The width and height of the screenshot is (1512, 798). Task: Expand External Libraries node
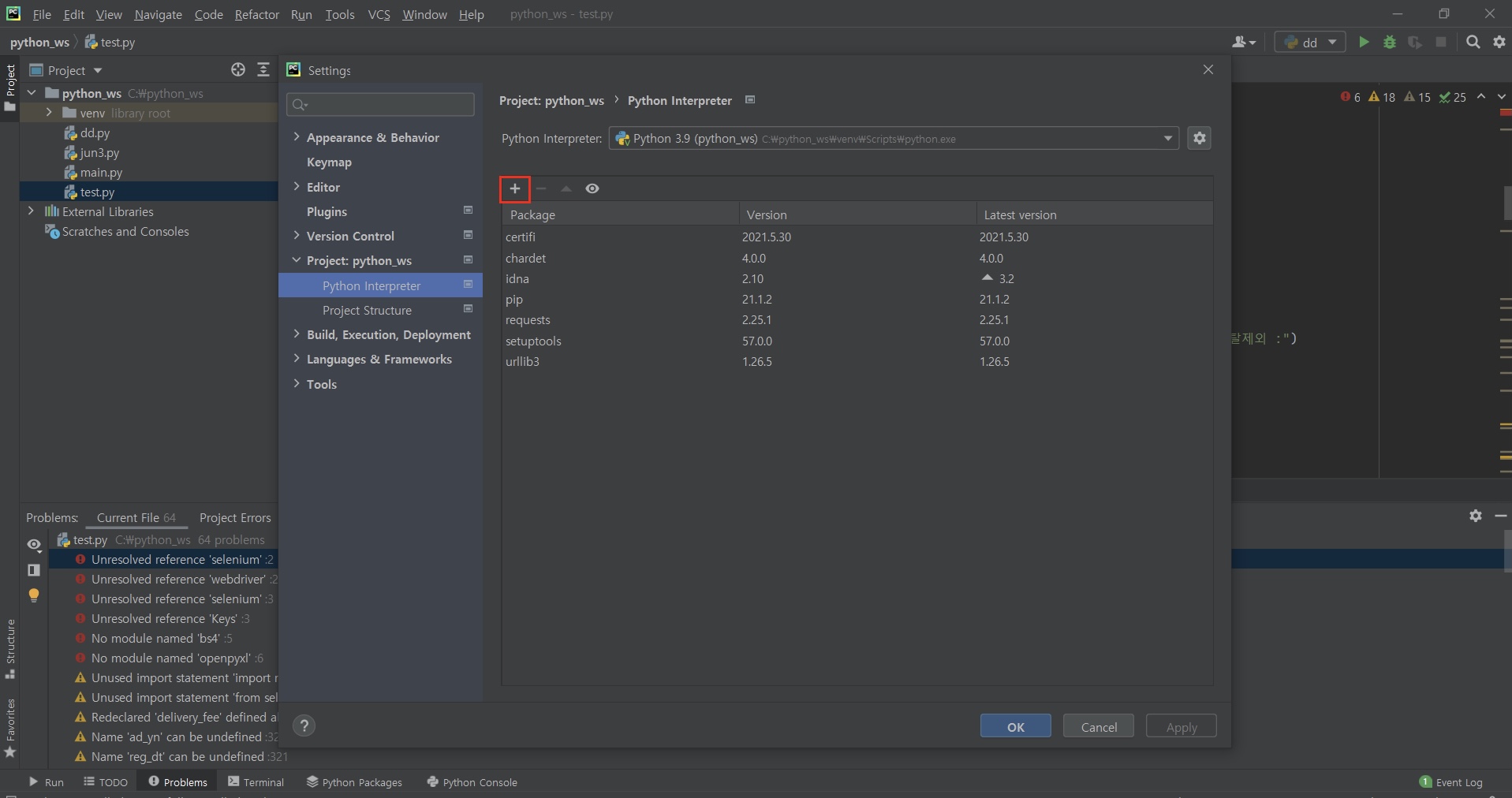31,211
